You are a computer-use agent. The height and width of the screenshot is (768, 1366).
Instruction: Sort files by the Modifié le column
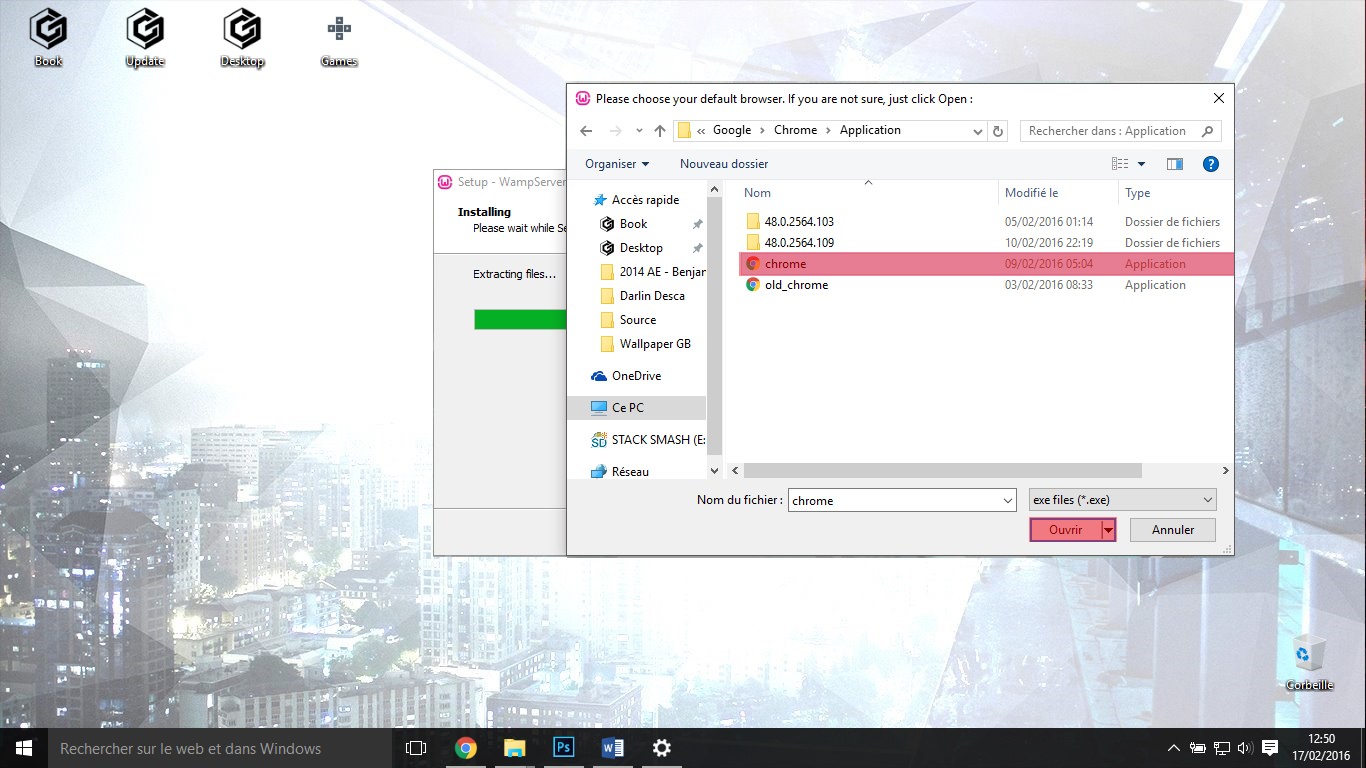pyautogui.click(x=1031, y=193)
